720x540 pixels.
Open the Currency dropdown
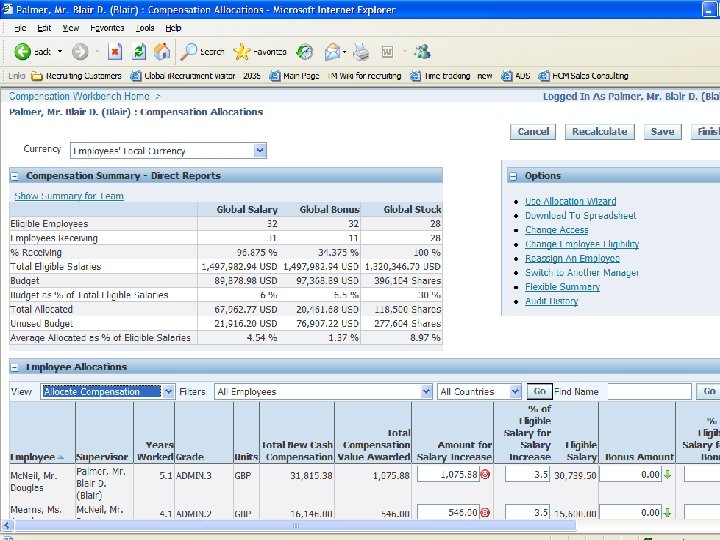click(x=260, y=151)
